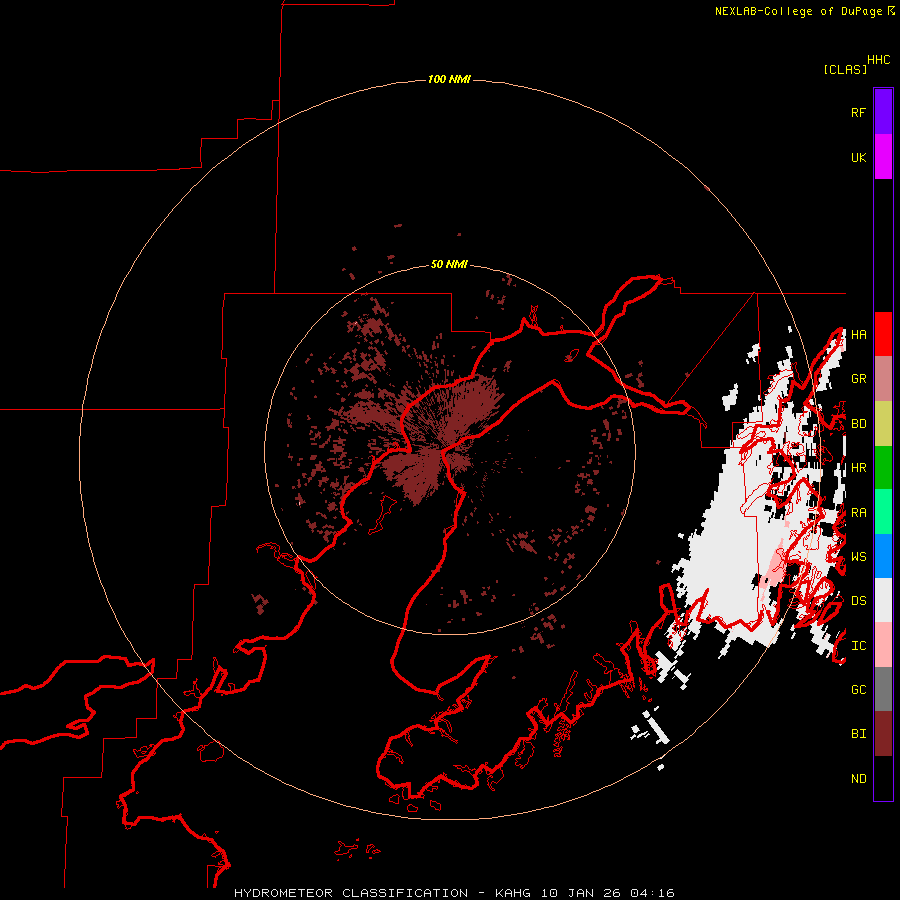Click the IC legend label
Image resolution: width=900 pixels, height=900 pixels.
point(858,646)
